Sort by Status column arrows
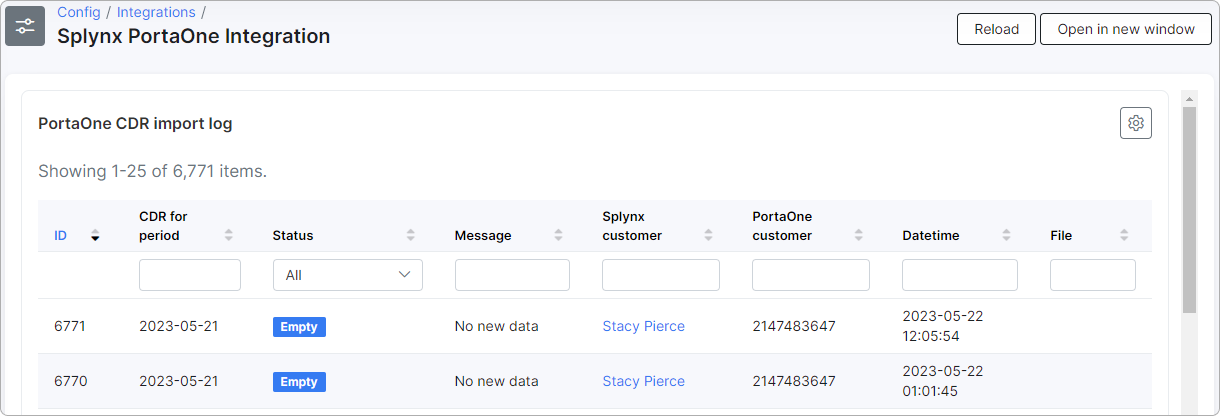 click(411, 236)
